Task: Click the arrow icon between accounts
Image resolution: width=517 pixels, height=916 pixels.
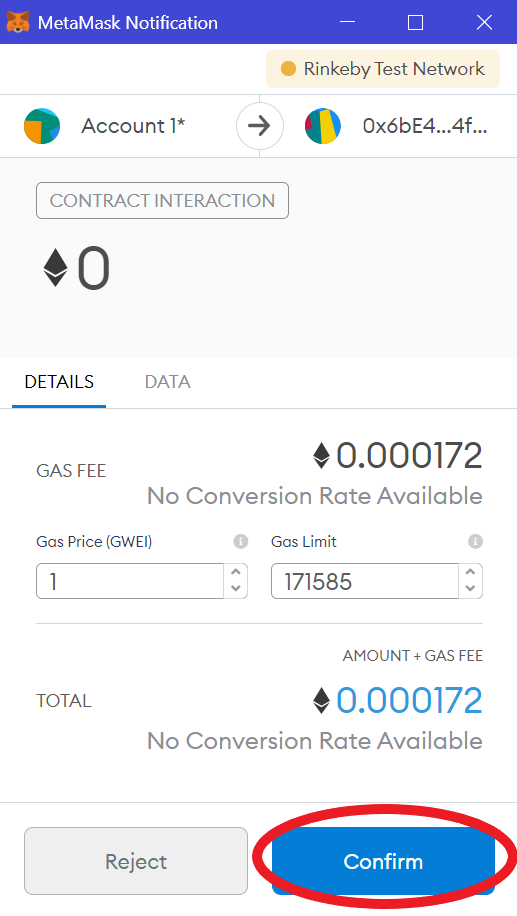Action: point(260,126)
